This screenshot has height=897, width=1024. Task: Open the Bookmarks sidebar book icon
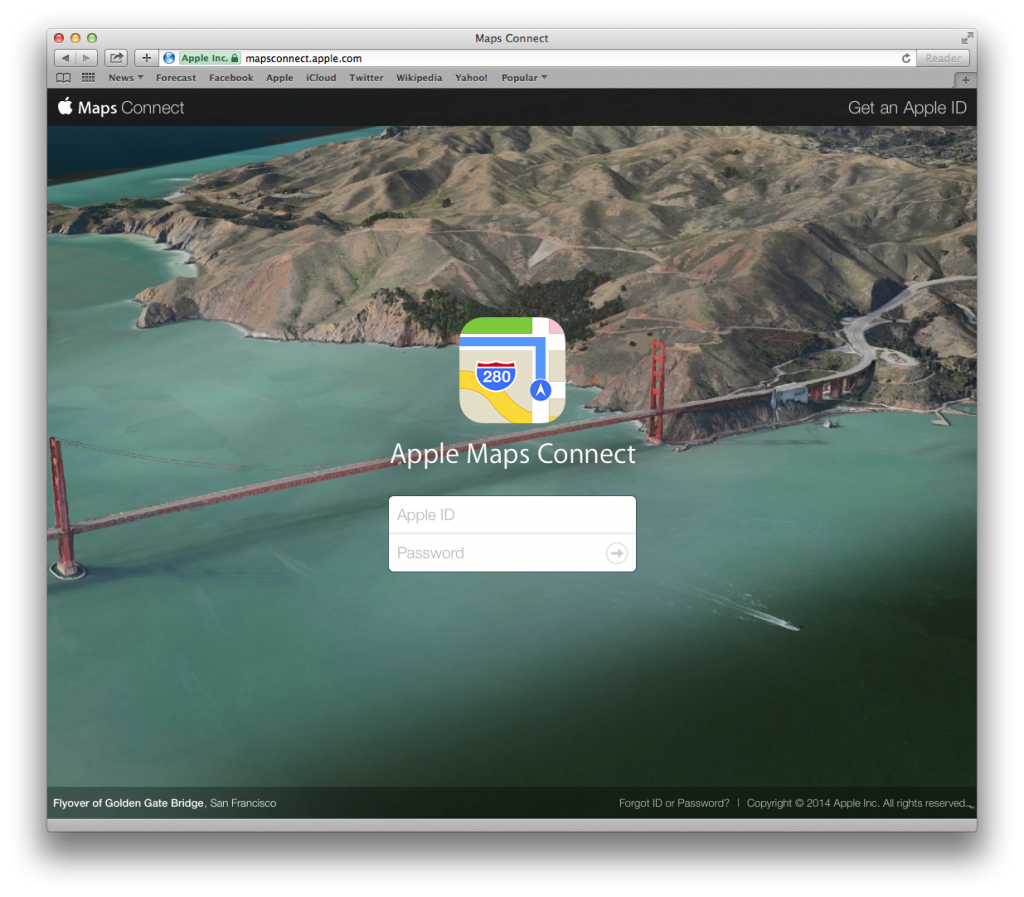[63, 77]
